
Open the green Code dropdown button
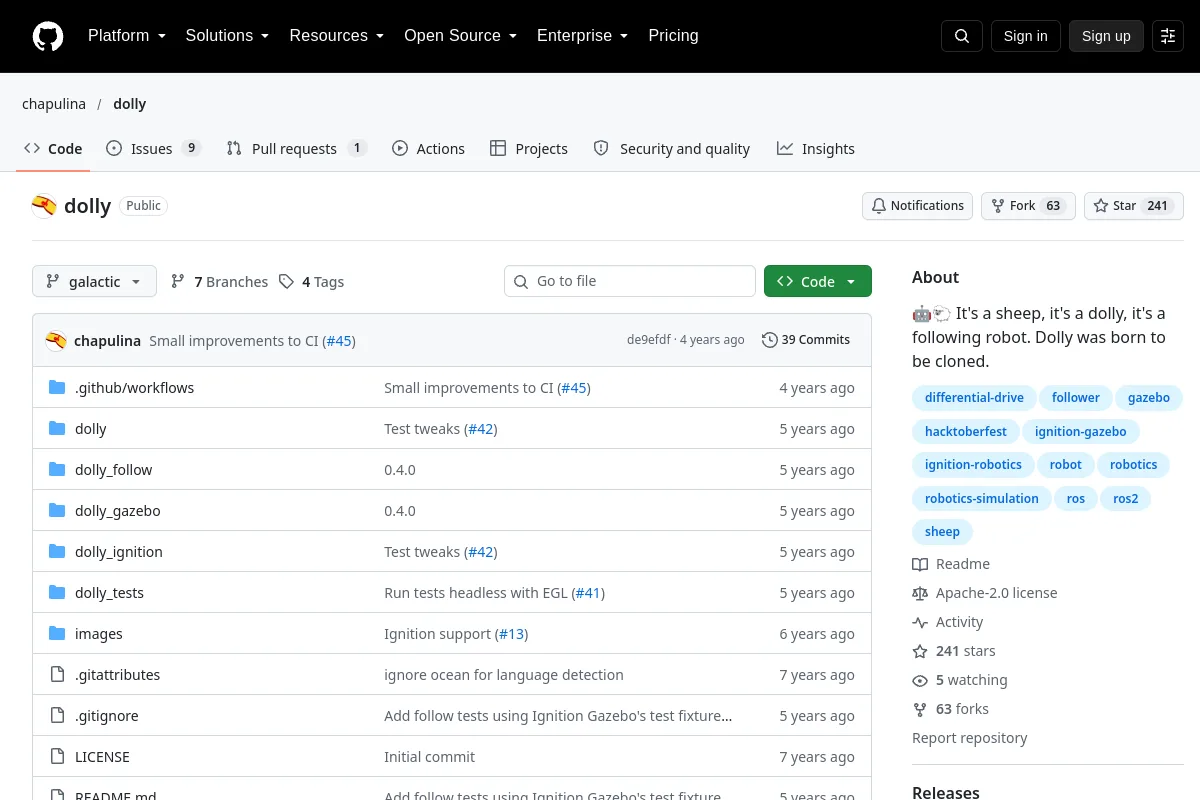tap(817, 282)
